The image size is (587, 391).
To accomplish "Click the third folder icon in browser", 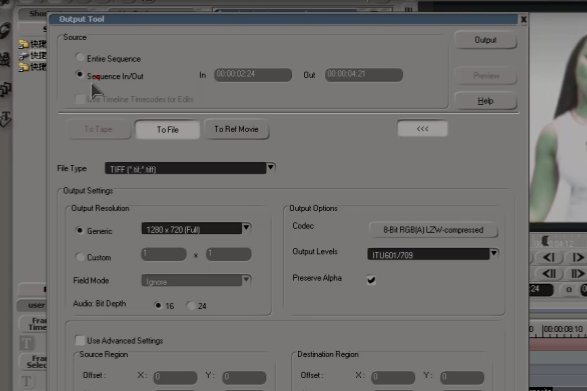I will (x=24, y=67).
